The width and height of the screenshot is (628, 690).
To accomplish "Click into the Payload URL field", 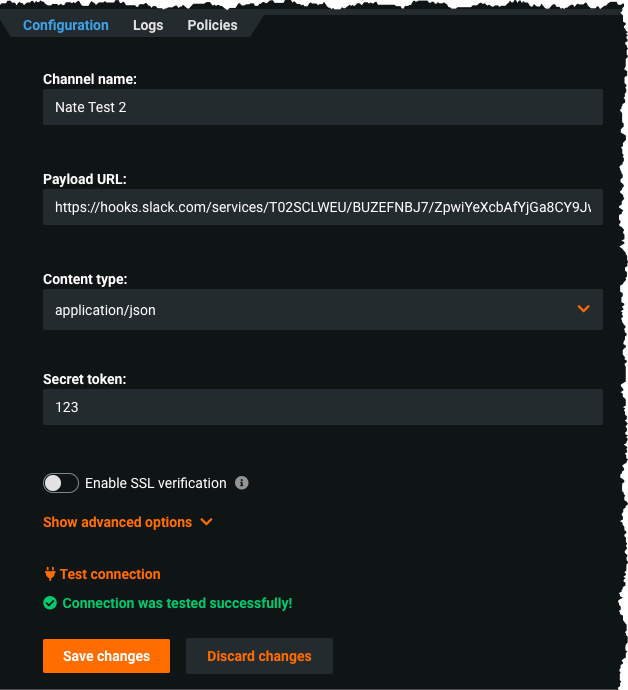I will click(322, 207).
